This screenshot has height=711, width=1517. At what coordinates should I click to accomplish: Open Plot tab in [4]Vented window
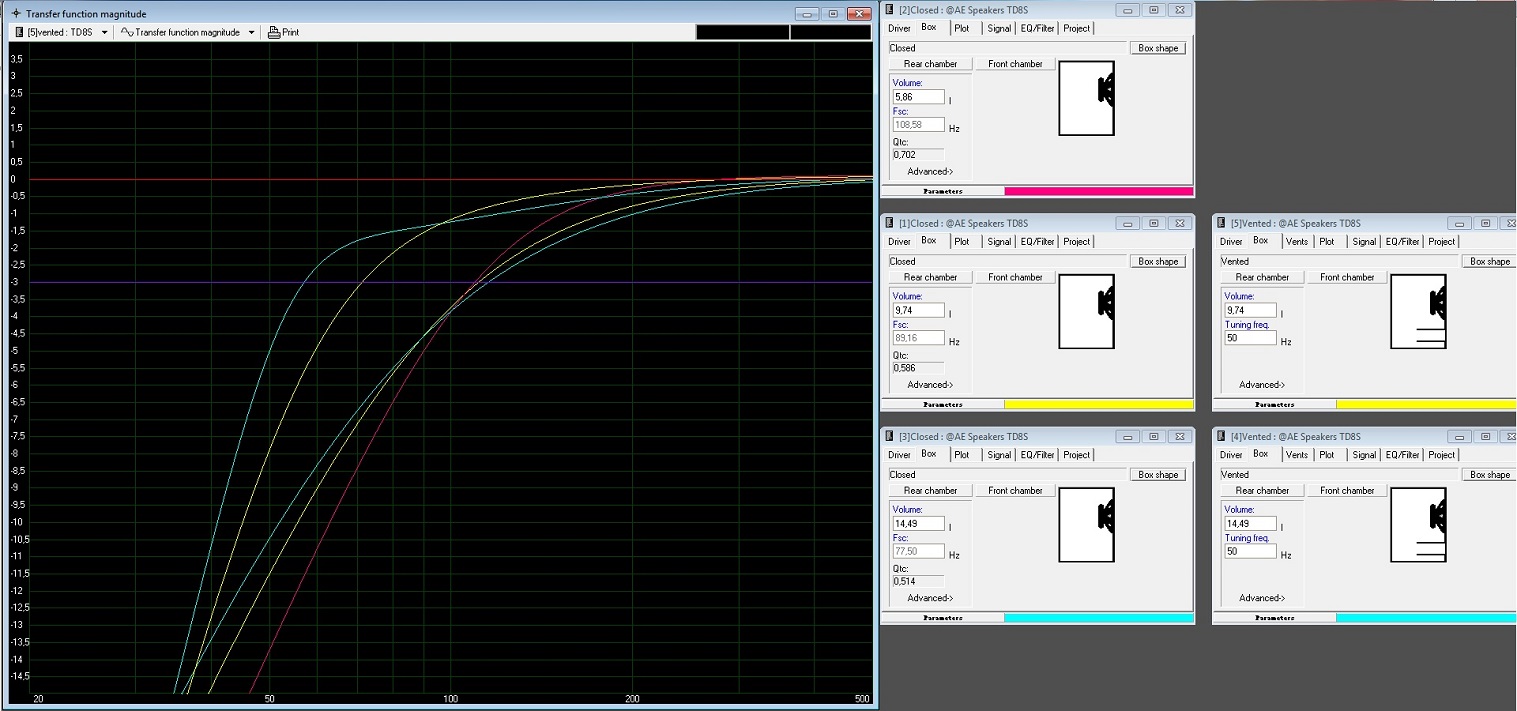pos(1326,454)
